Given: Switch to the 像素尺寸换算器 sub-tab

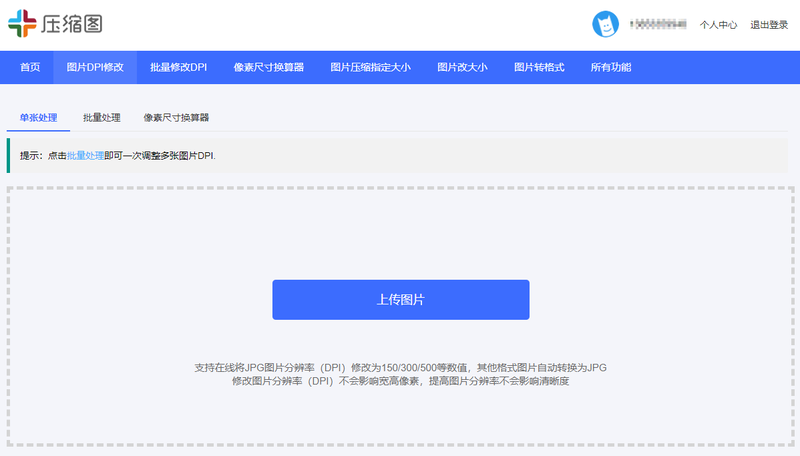Looking at the screenshot, I should (x=176, y=118).
